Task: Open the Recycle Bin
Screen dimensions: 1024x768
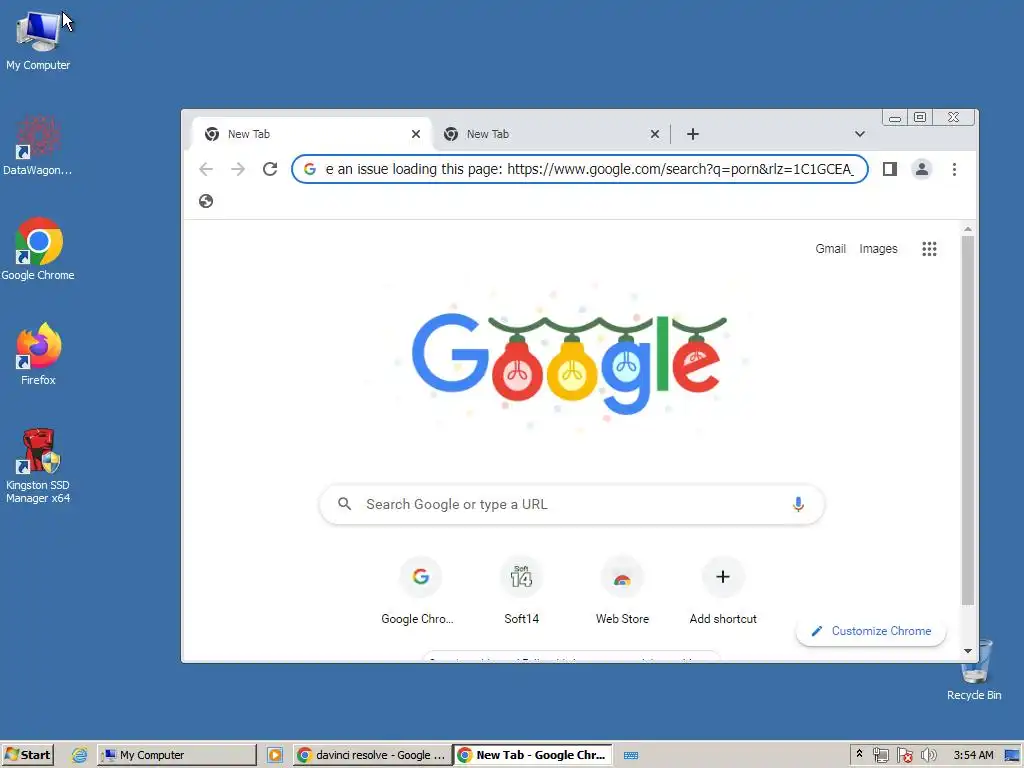Action: (x=974, y=670)
